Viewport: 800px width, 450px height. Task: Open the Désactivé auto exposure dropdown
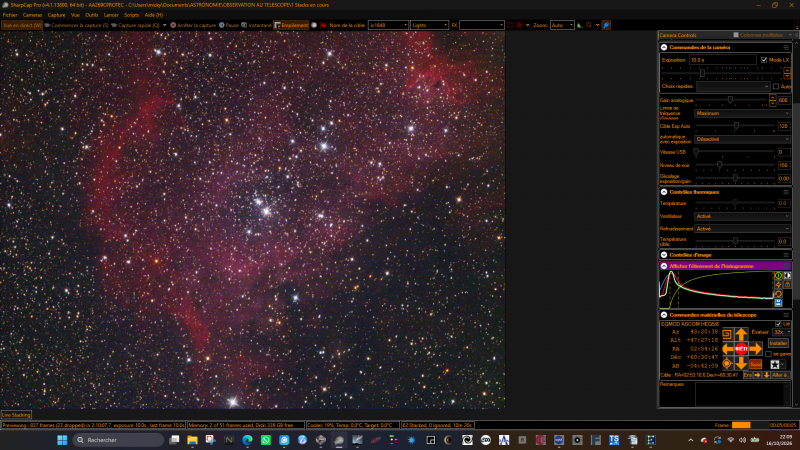click(x=742, y=139)
